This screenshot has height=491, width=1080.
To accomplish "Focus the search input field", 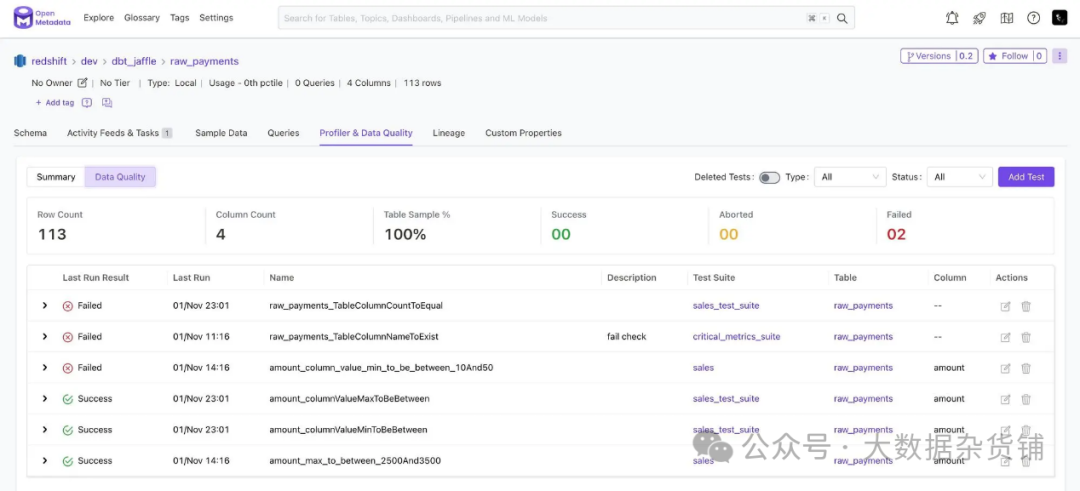I will coord(540,18).
